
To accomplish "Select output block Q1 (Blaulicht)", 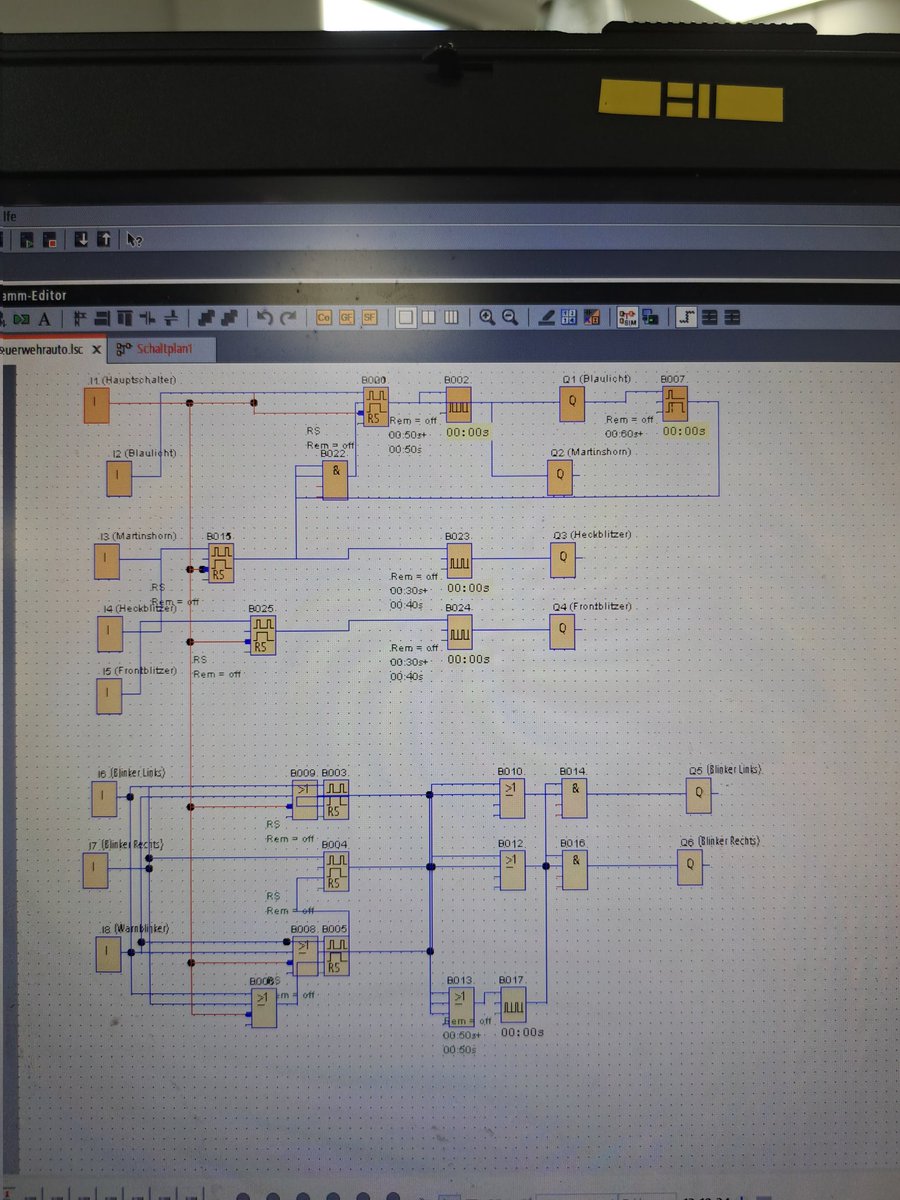I will [572, 404].
